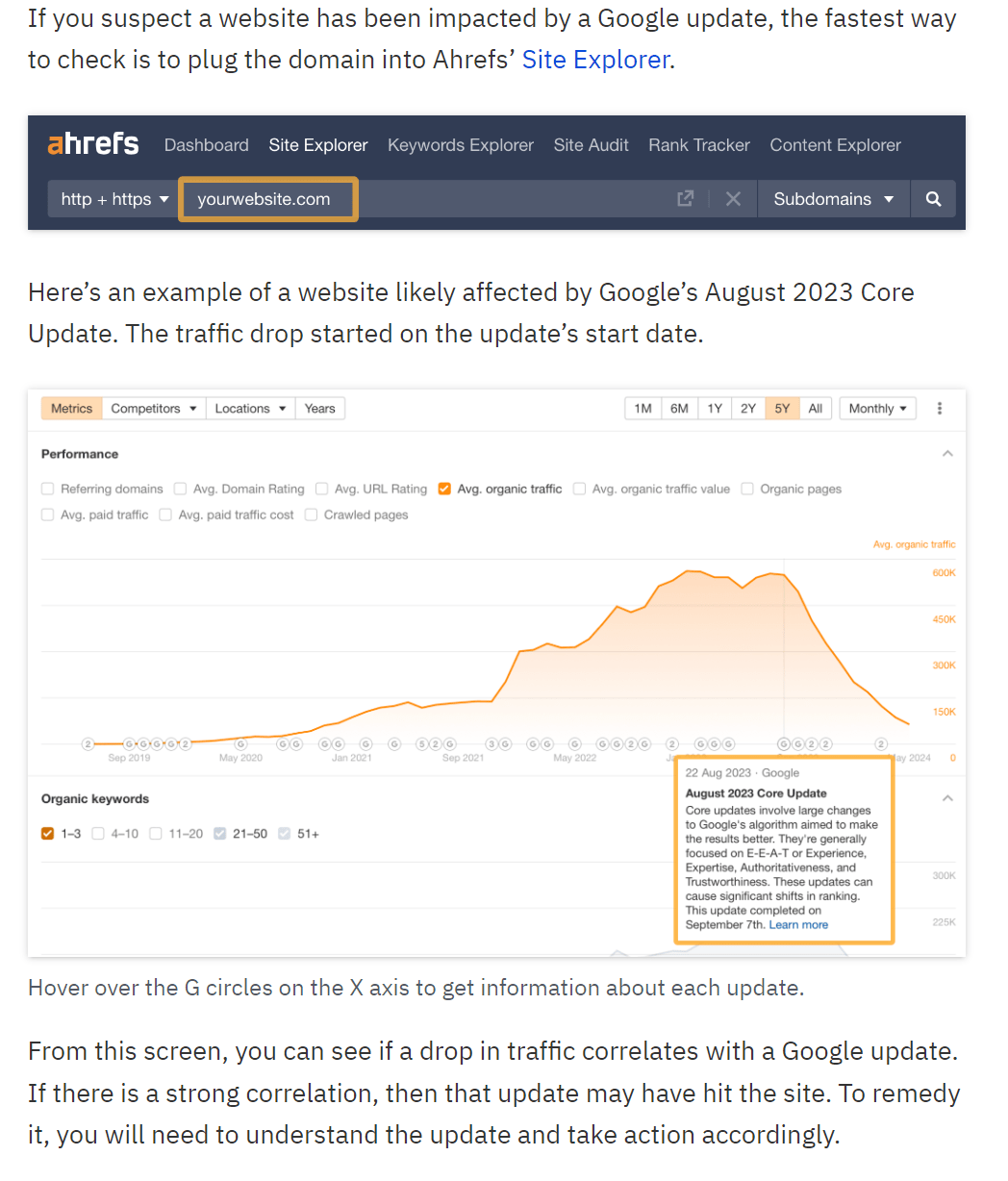Expand the Competitors dropdown

click(153, 408)
